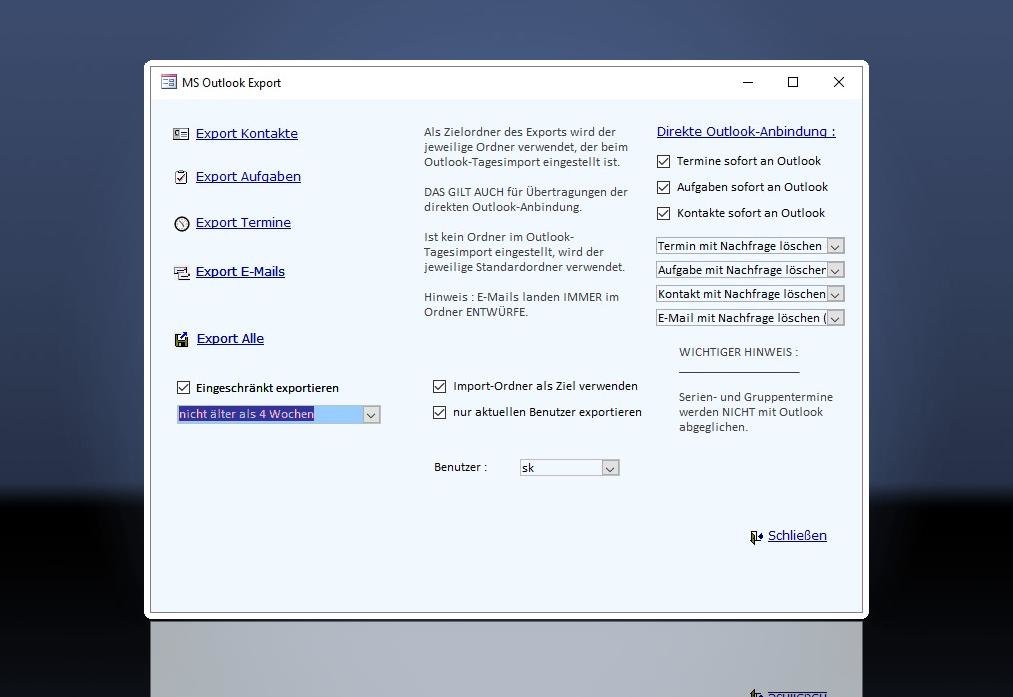This screenshot has width=1013, height=697.
Task: Uncheck nur aktuellen Benutzer exportieren
Action: click(439, 412)
